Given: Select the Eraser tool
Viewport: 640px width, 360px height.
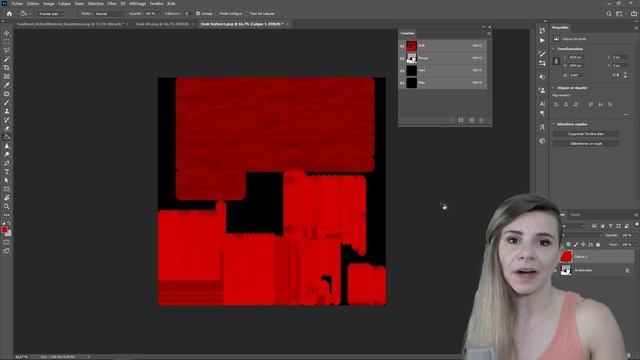Looking at the screenshot, I should pyautogui.click(x=7, y=128).
